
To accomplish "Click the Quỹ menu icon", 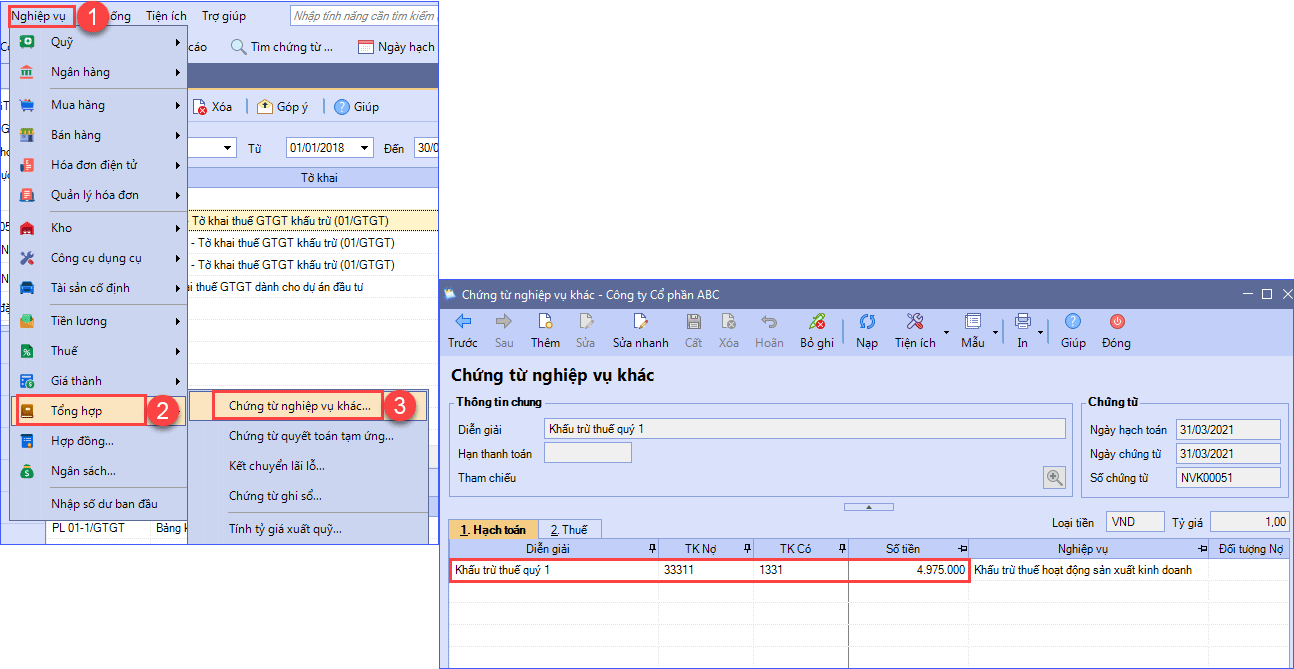I will coord(28,42).
